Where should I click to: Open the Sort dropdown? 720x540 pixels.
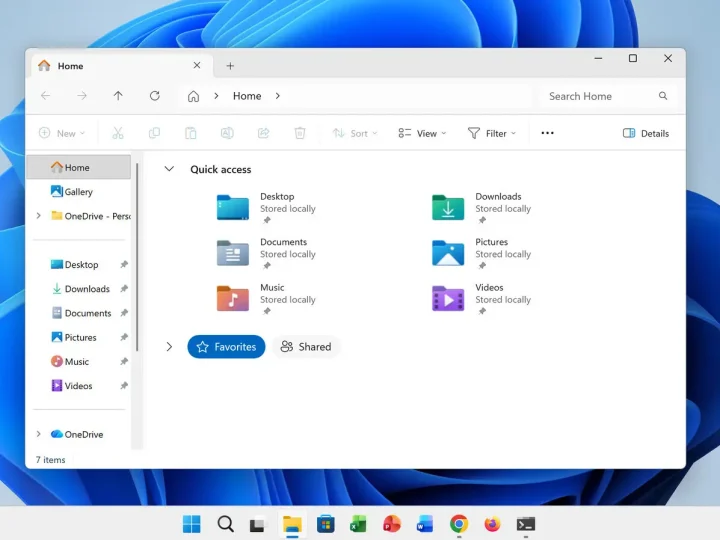[x=355, y=133]
